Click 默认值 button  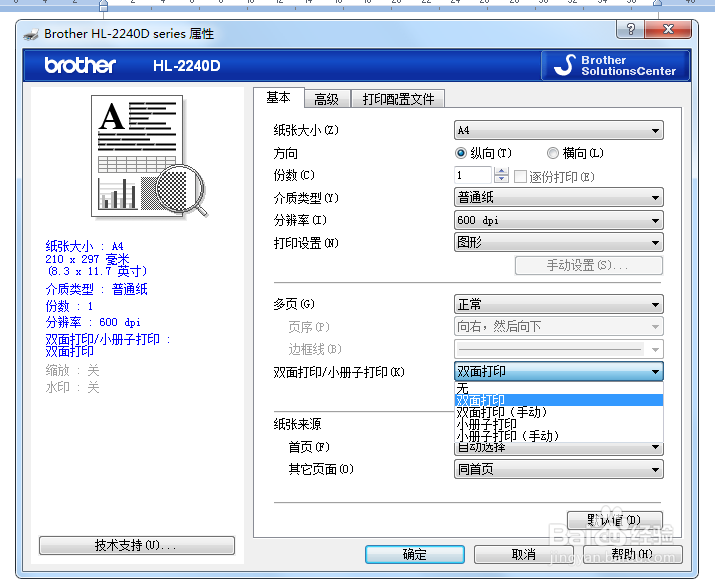pyautogui.click(x=614, y=520)
